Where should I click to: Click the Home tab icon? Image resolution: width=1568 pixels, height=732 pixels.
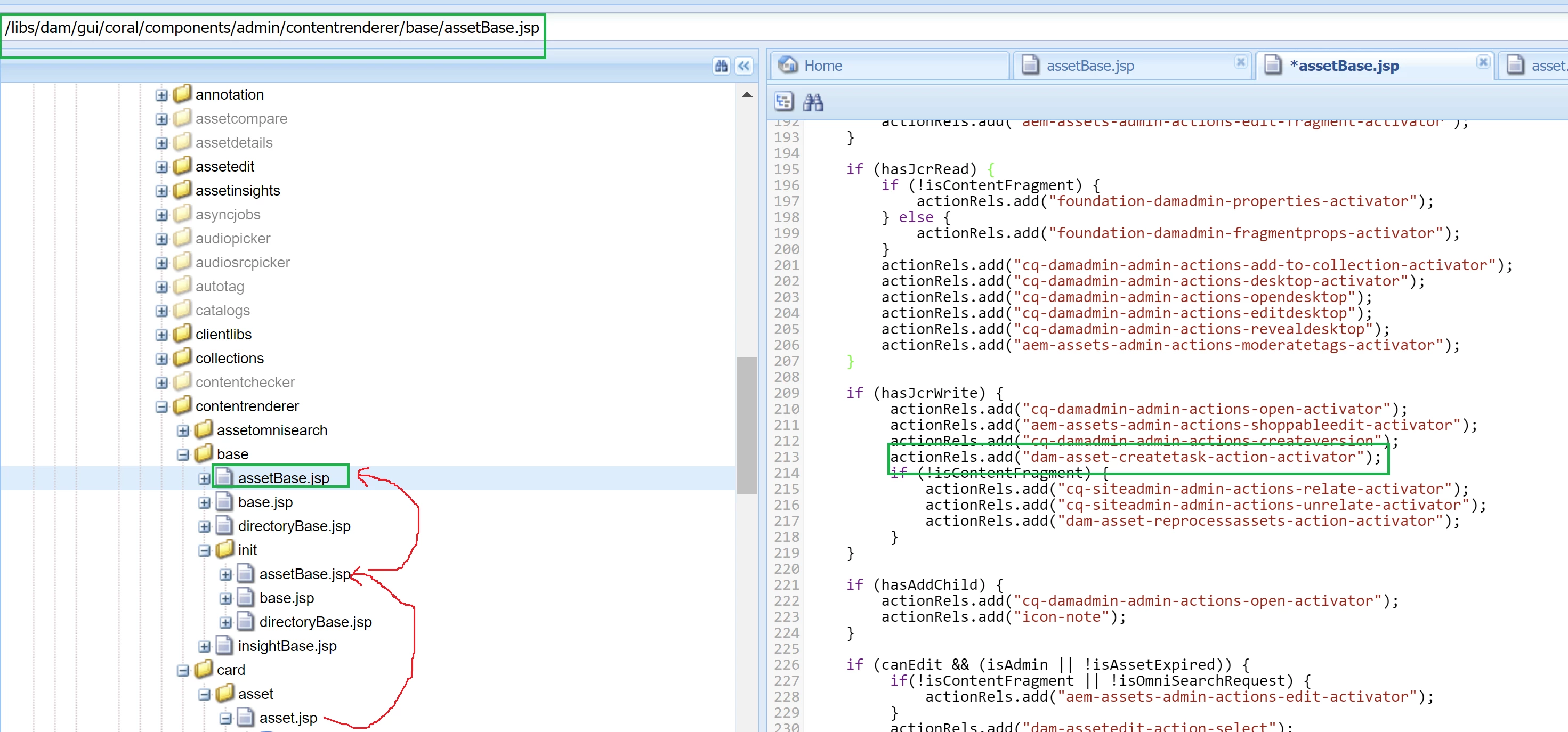click(788, 64)
